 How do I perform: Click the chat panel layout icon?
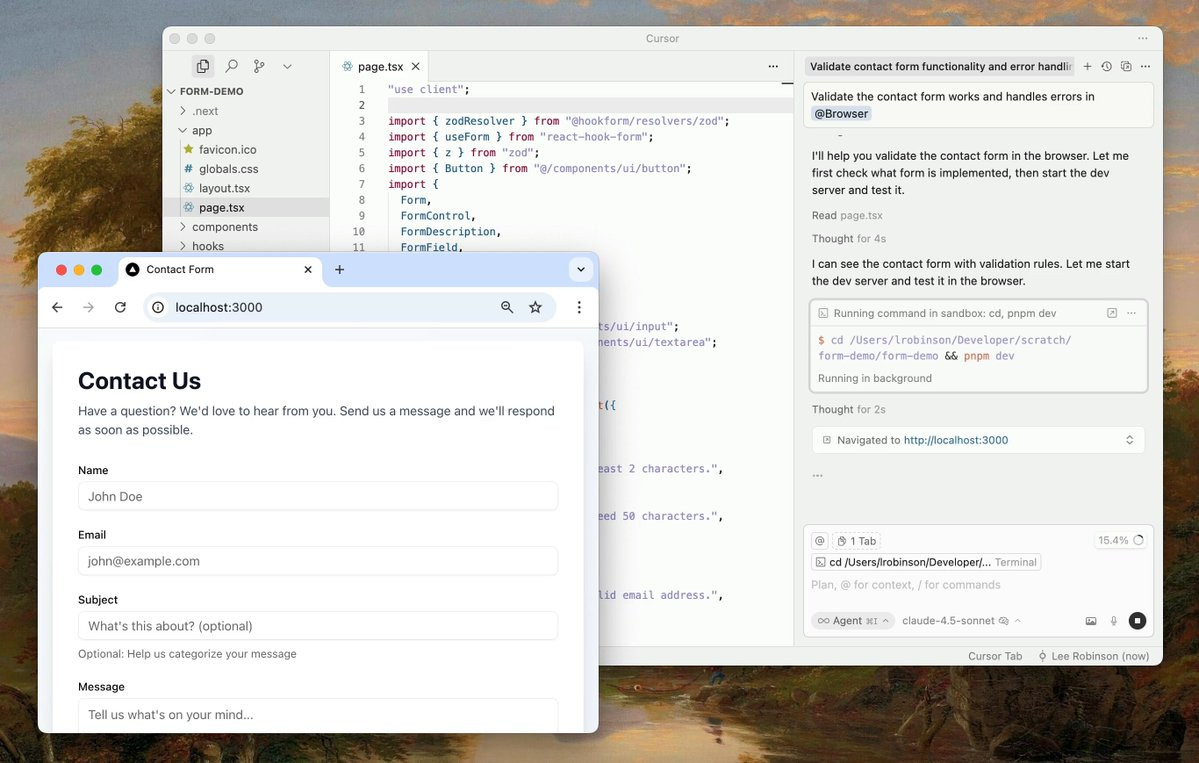tap(1126, 67)
